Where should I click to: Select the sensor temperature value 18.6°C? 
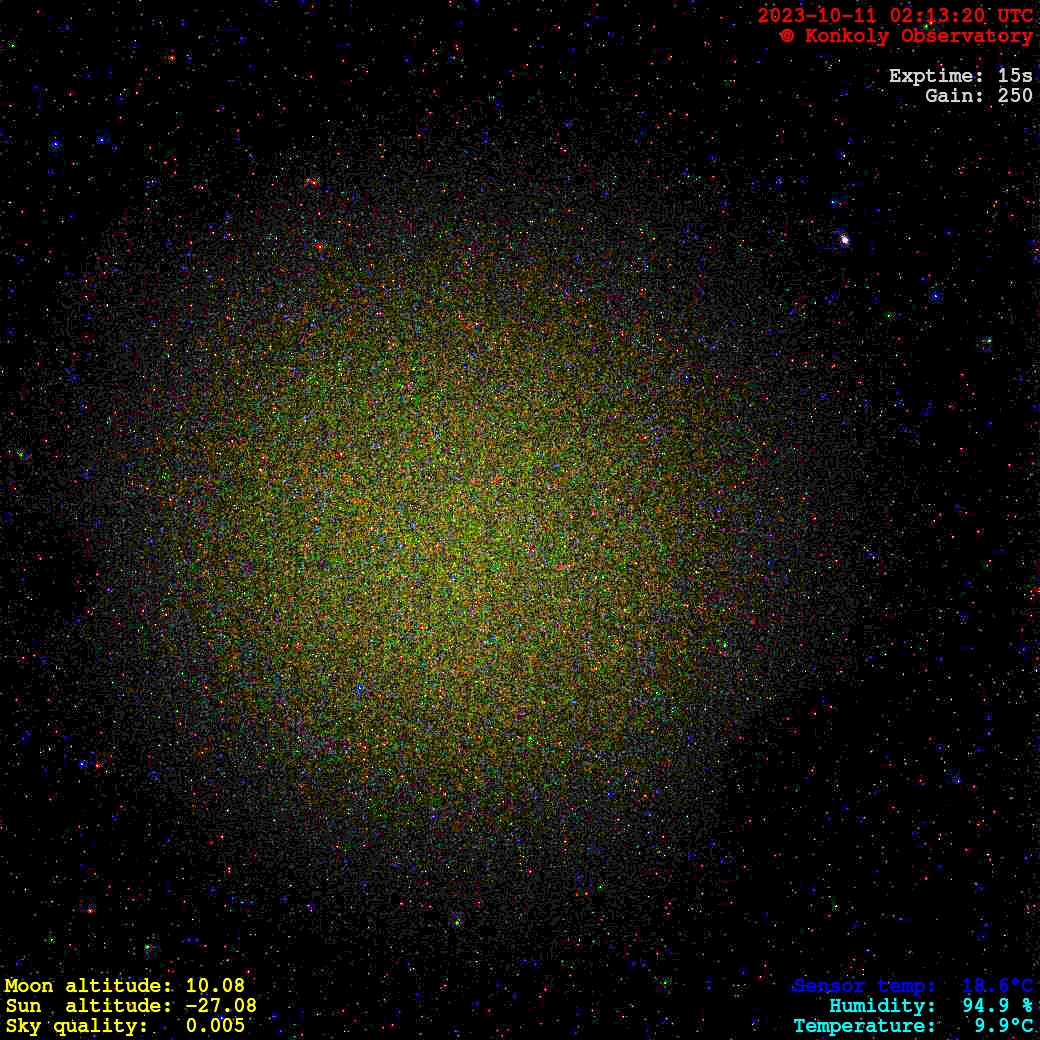tap(997, 986)
